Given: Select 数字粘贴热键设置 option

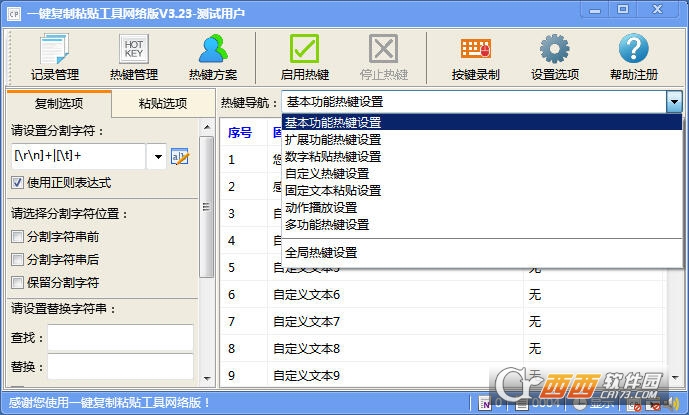Looking at the screenshot, I should [482, 157].
